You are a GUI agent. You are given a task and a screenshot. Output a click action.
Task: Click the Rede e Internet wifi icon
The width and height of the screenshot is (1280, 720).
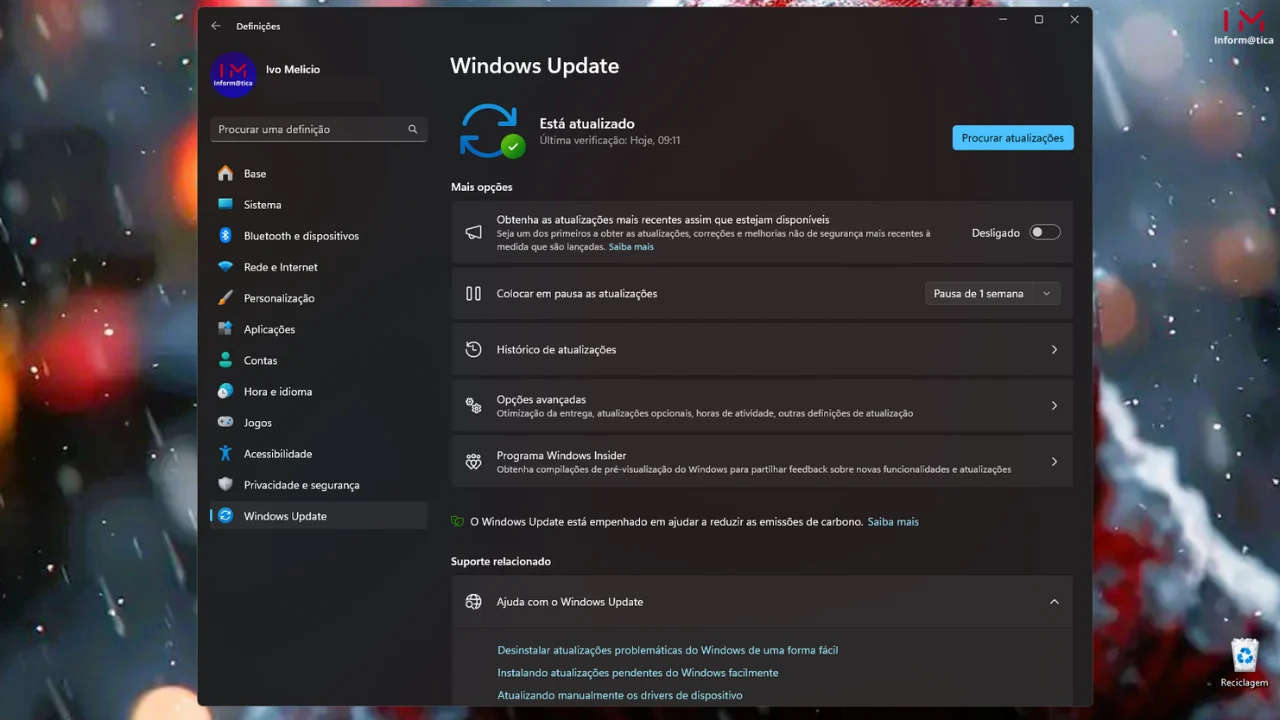point(225,267)
